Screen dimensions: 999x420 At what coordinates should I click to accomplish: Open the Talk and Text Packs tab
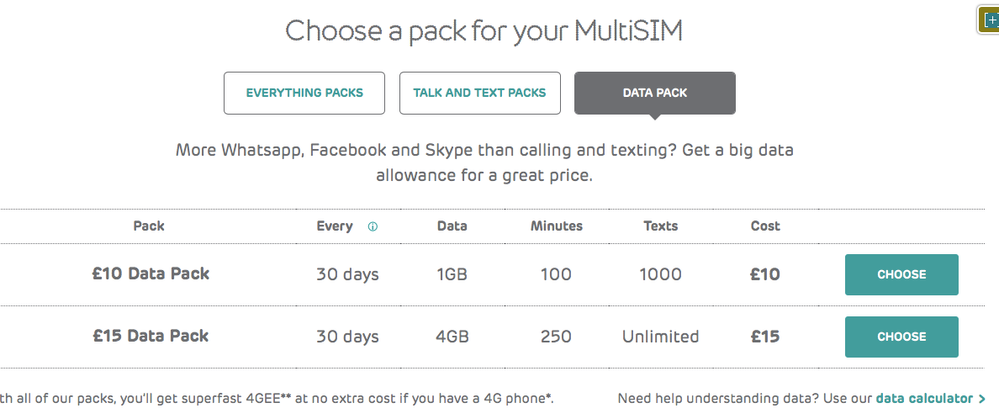[480, 93]
